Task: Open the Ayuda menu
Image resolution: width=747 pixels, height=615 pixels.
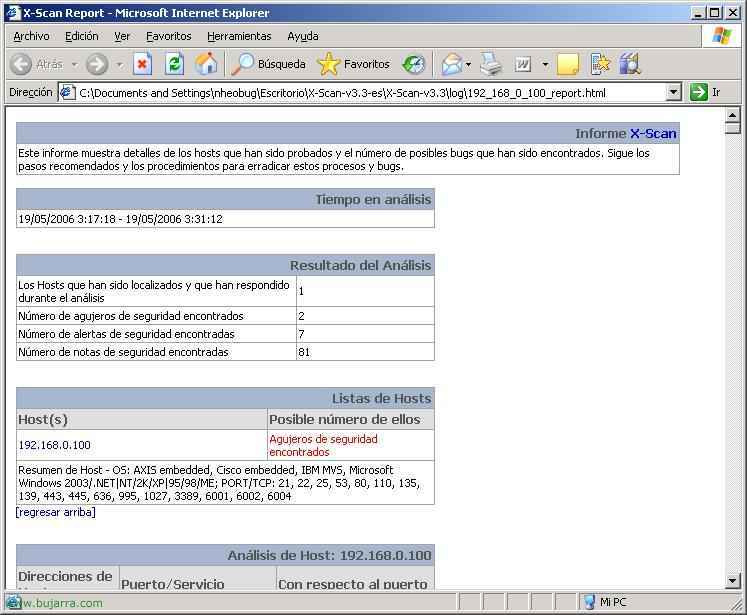Action: tap(303, 36)
